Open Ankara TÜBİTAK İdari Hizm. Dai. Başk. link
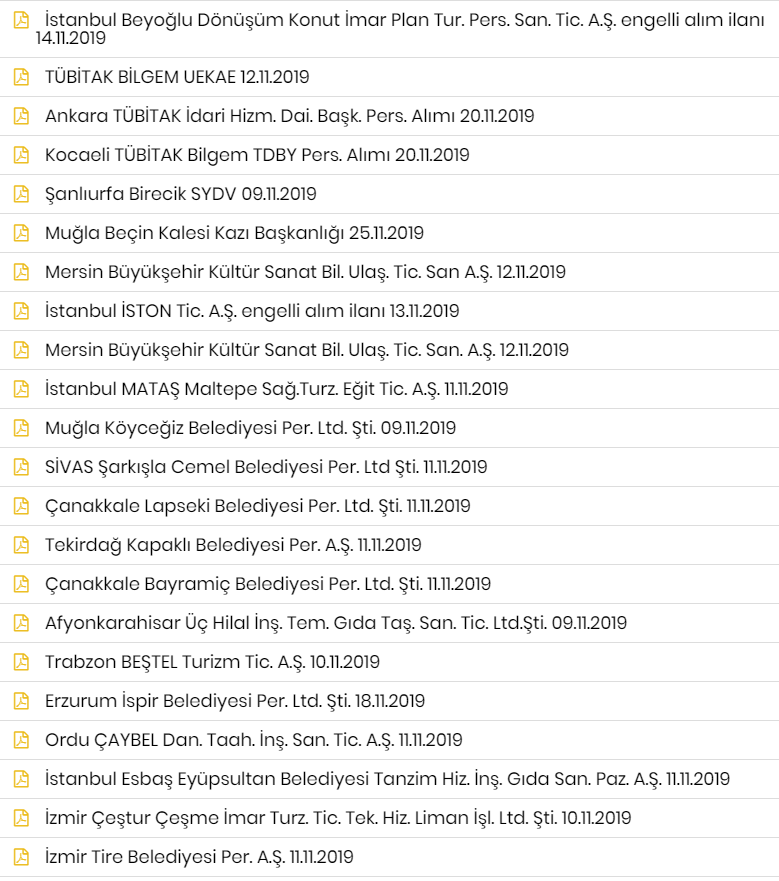 (x=289, y=115)
